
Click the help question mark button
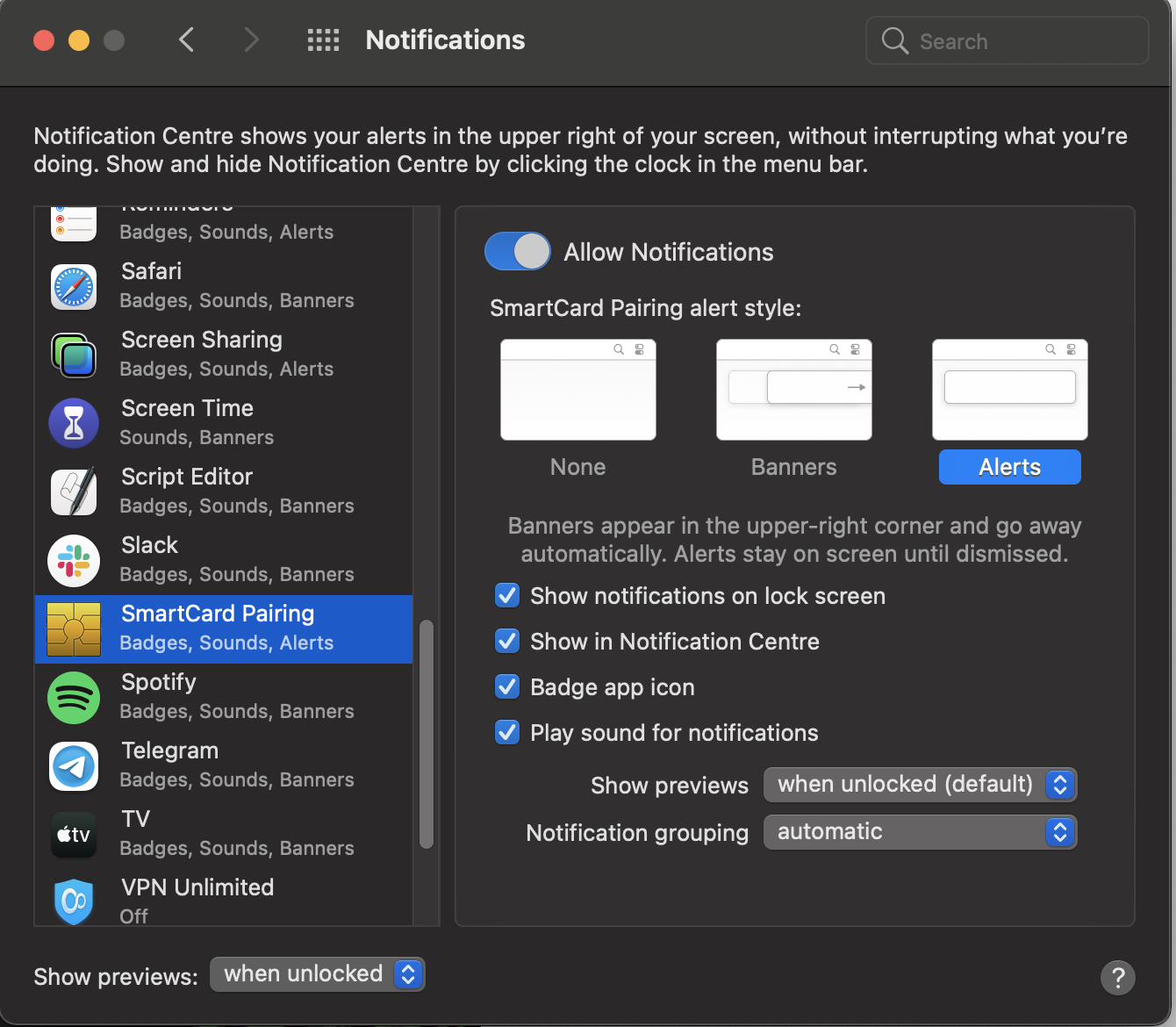1117,977
